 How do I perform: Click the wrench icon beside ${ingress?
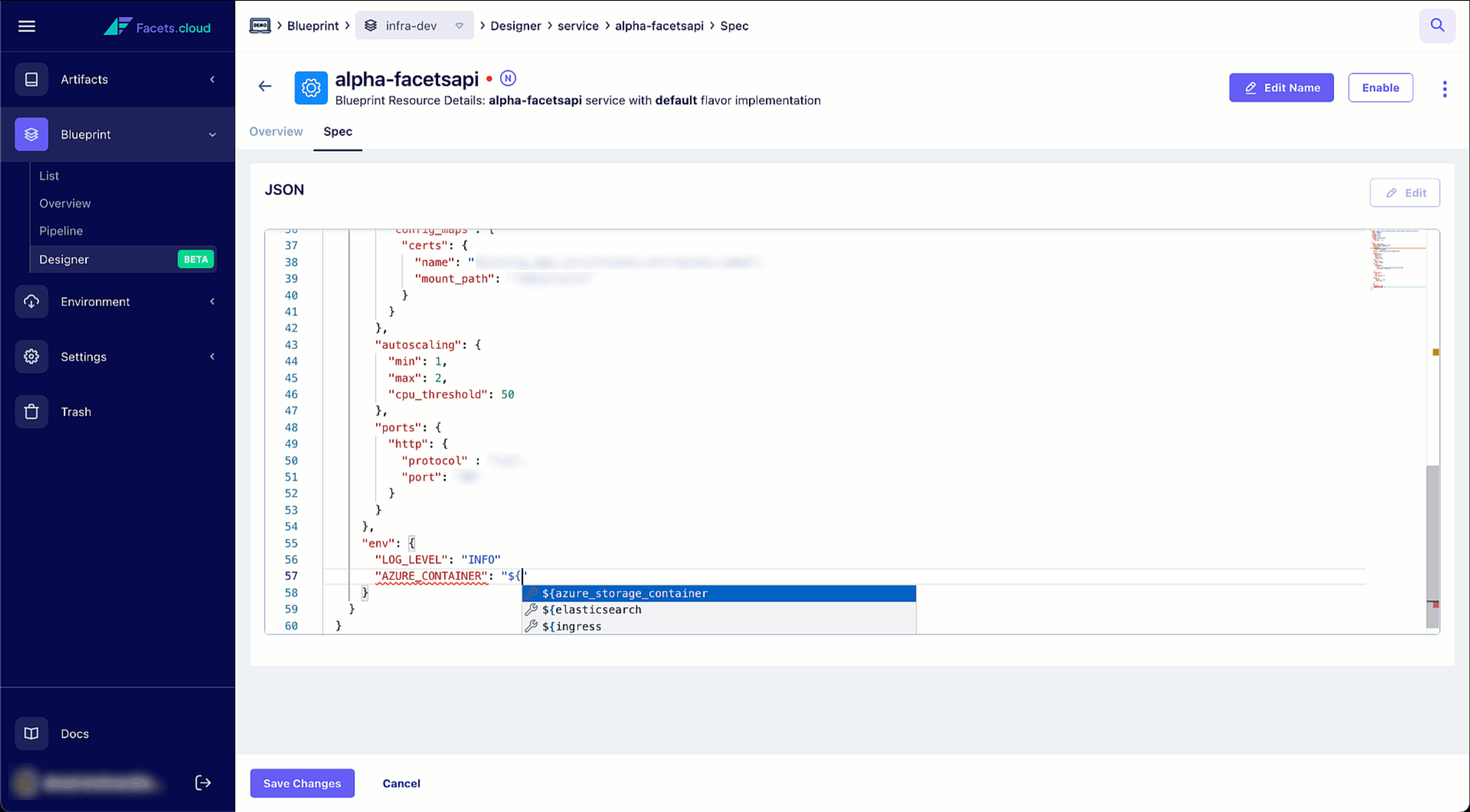point(531,626)
